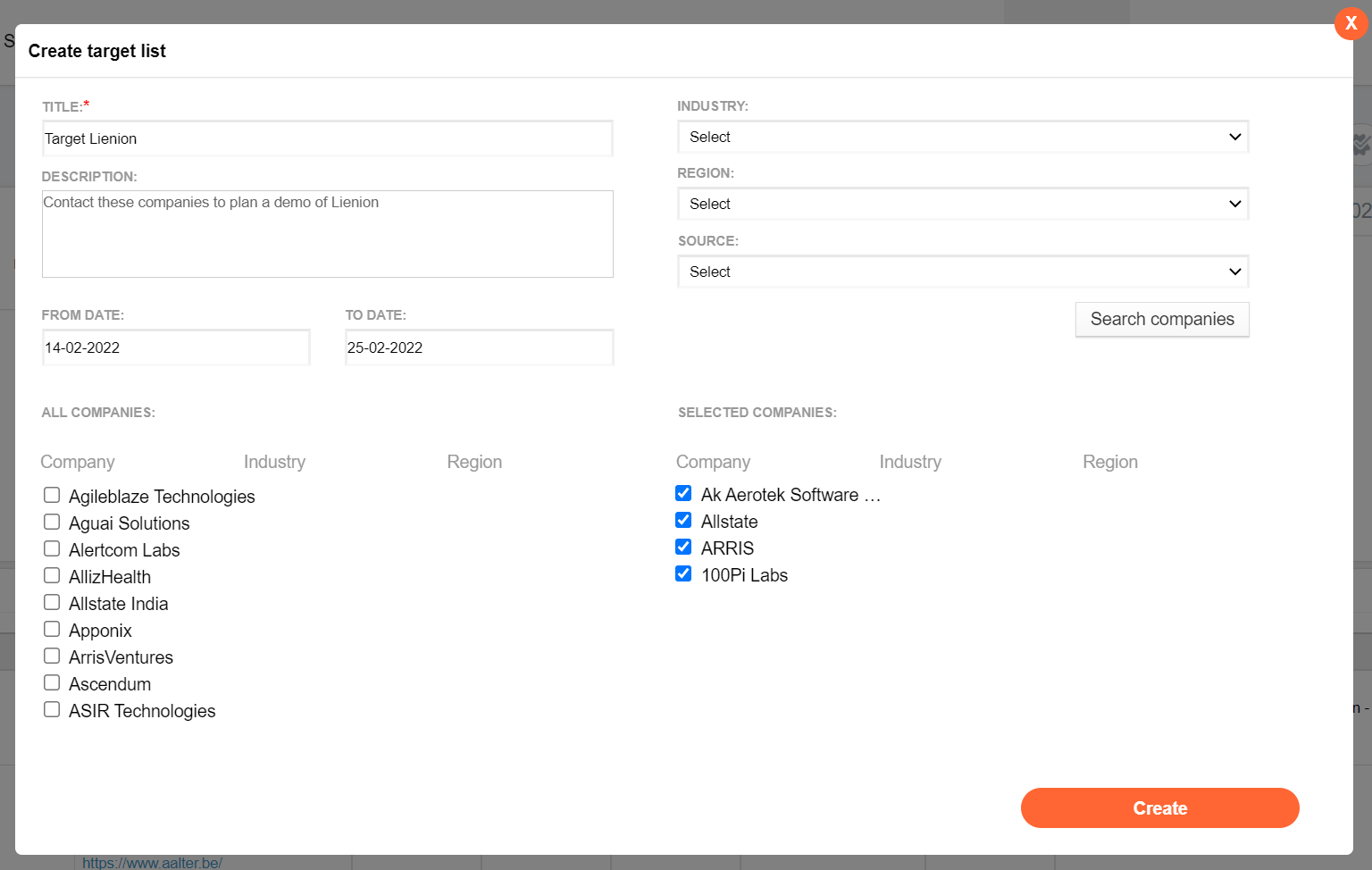Click the Title input field
The image size is (1372, 870).
tap(327, 138)
